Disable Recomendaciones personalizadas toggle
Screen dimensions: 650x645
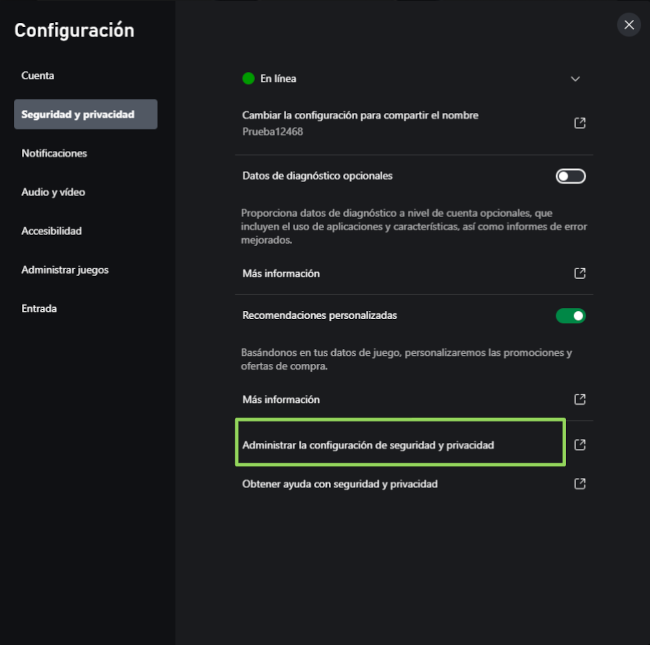pyautogui.click(x=570, y=316)
